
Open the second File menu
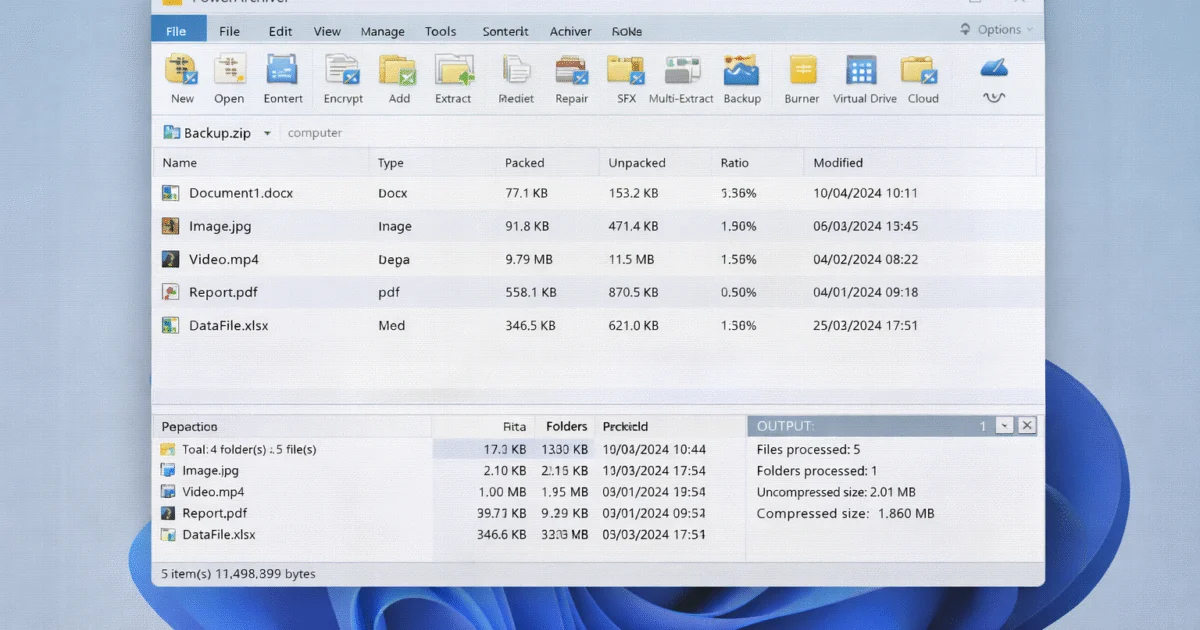tap(230, 31)
